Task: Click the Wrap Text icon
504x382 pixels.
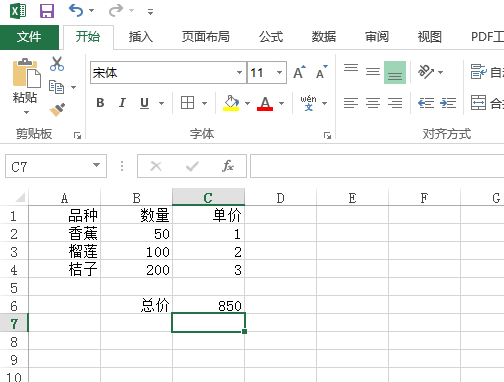Action: click(479, 72)
